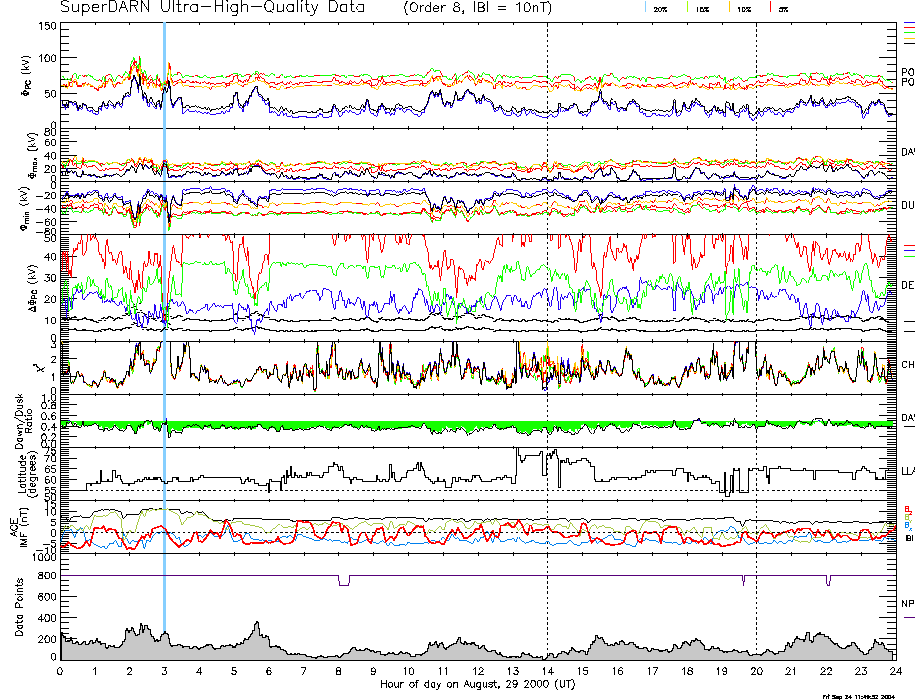The height and width of the screenshot is (700, 915).
Task: Click the 'Hour of day on August, 29 2000 (UT)' axis label
Action: (477, 684)
